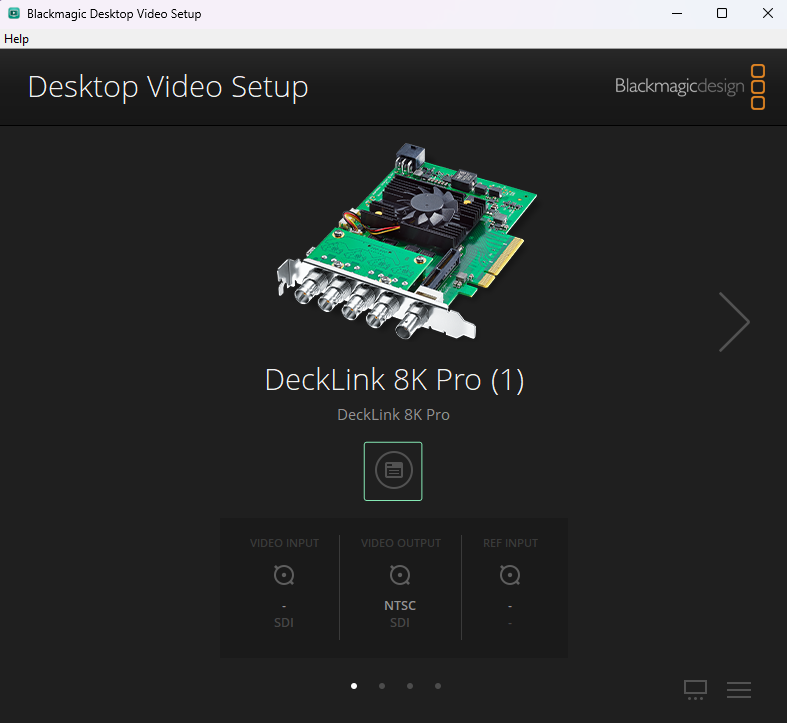The height and width of the screenshot is (723, 787).
Task: Click the Desktop Video Setup heading
Action: pyautogui.click(x=168, y=87)
